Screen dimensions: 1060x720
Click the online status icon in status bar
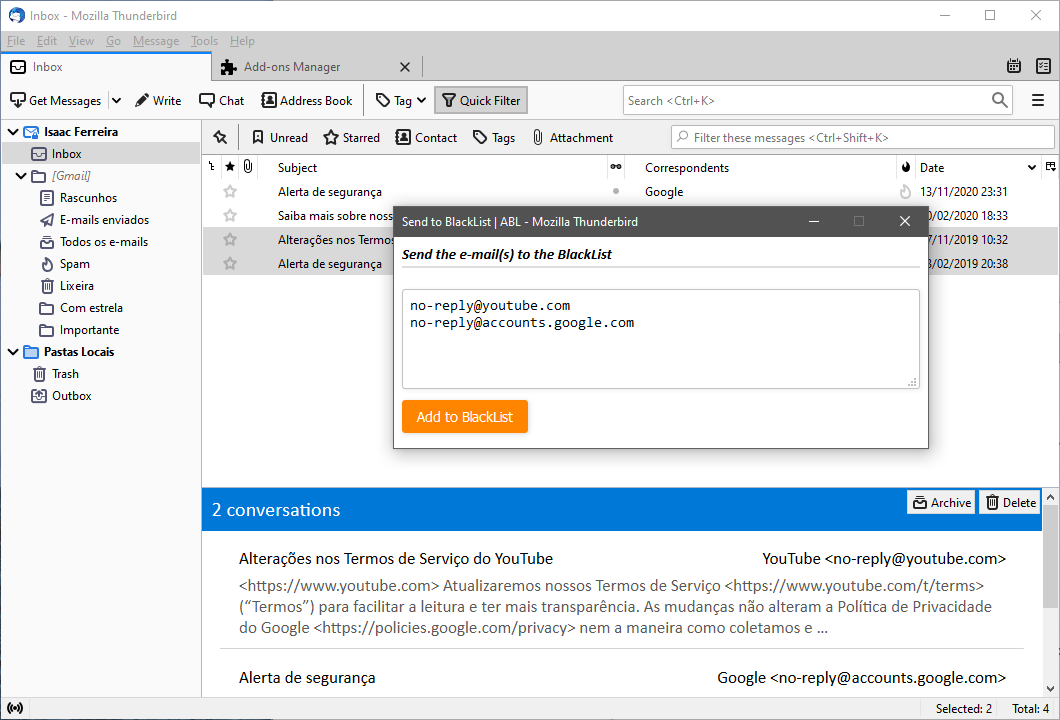tap(15, 708)
